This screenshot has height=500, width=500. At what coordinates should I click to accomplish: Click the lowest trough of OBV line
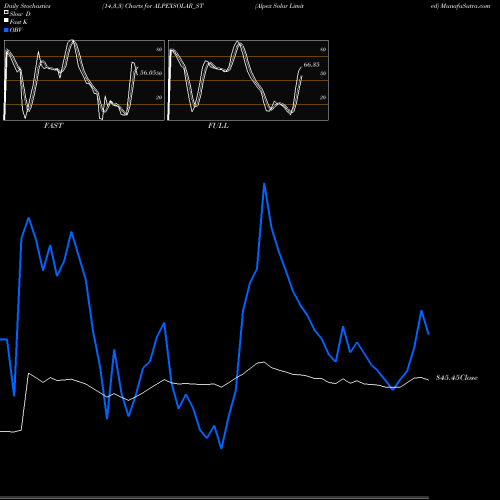click(x=222, y=448)
